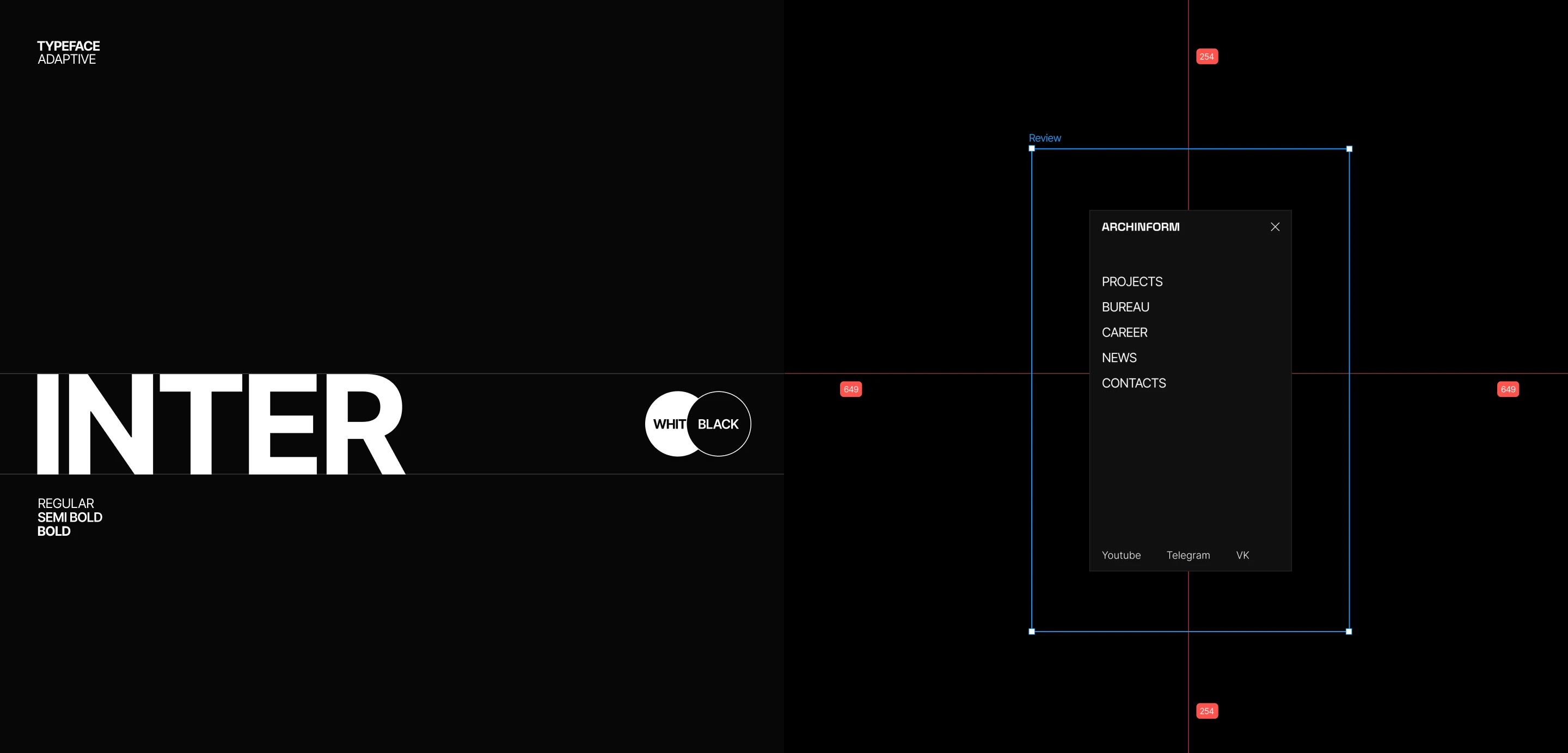Follow the VK link
The image size is (1568, 753).
coord(1242,555)
